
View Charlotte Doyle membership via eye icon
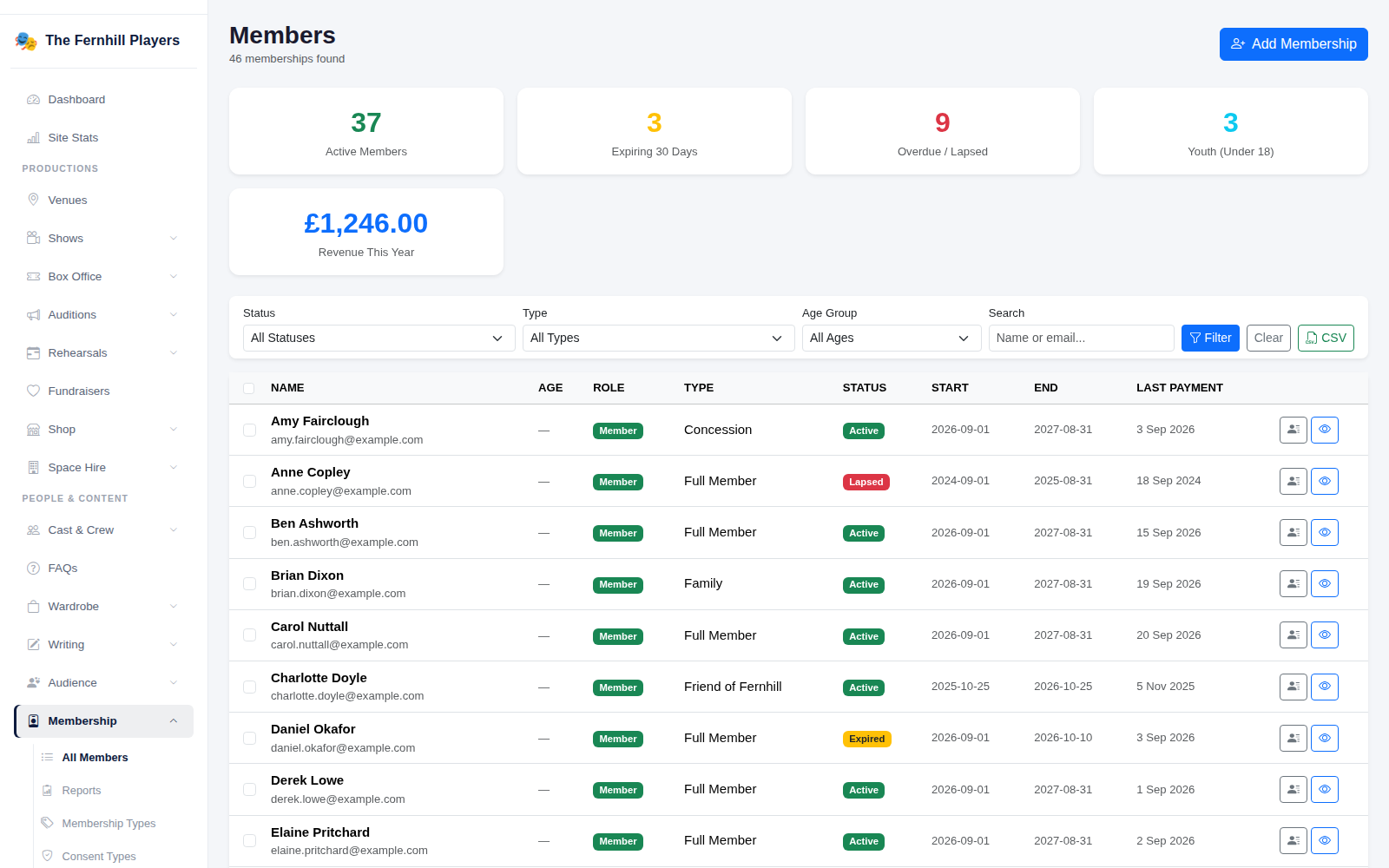(1325, 687)
